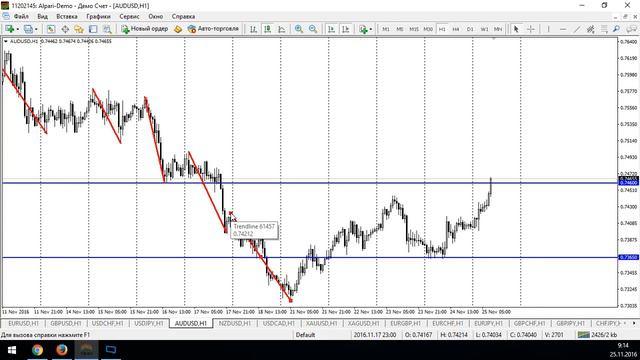
Task: Pick the equidistant channel tool
Action: (590, 29)
